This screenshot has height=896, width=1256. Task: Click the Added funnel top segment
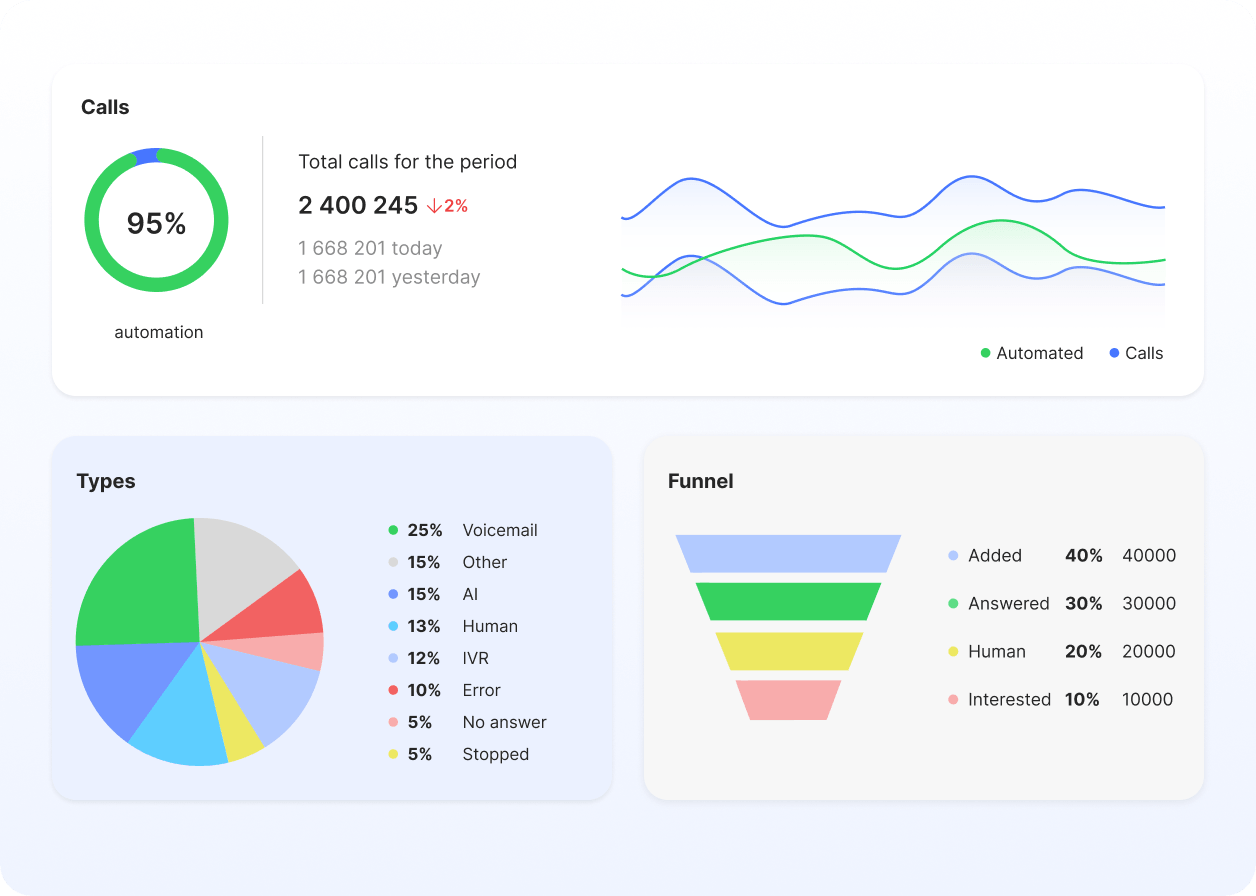click(788, 553)
